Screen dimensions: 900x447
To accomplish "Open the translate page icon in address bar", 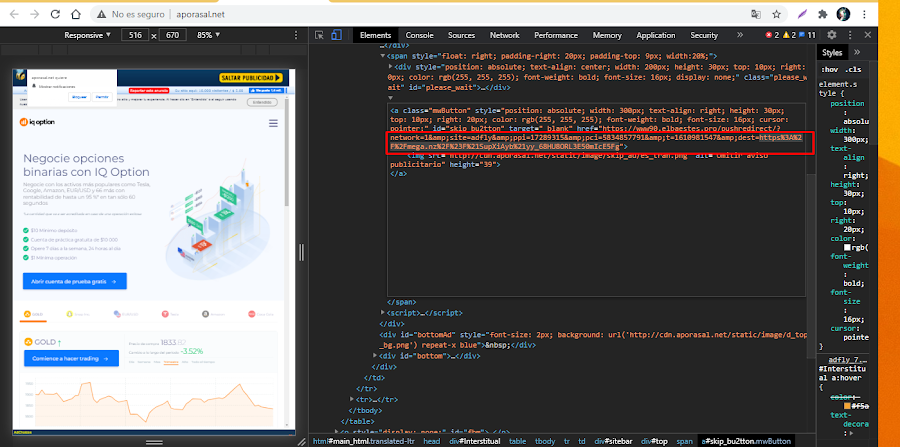I will coord(756,14).
